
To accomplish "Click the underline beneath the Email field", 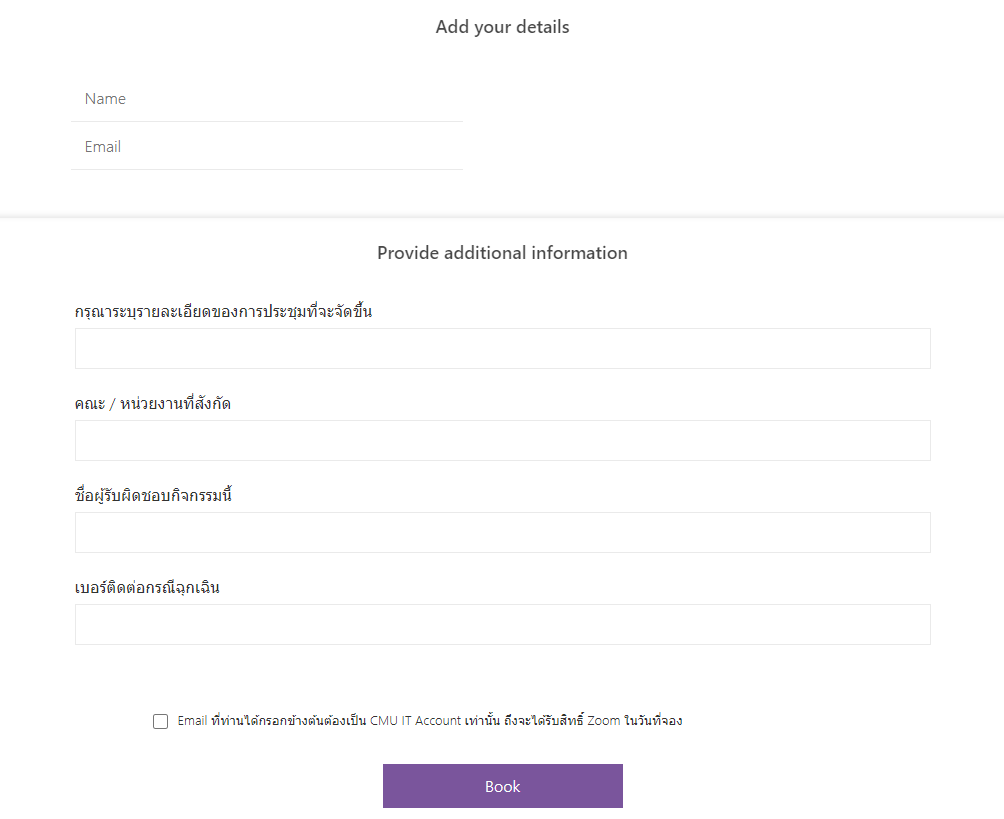I will pos(267,169).
